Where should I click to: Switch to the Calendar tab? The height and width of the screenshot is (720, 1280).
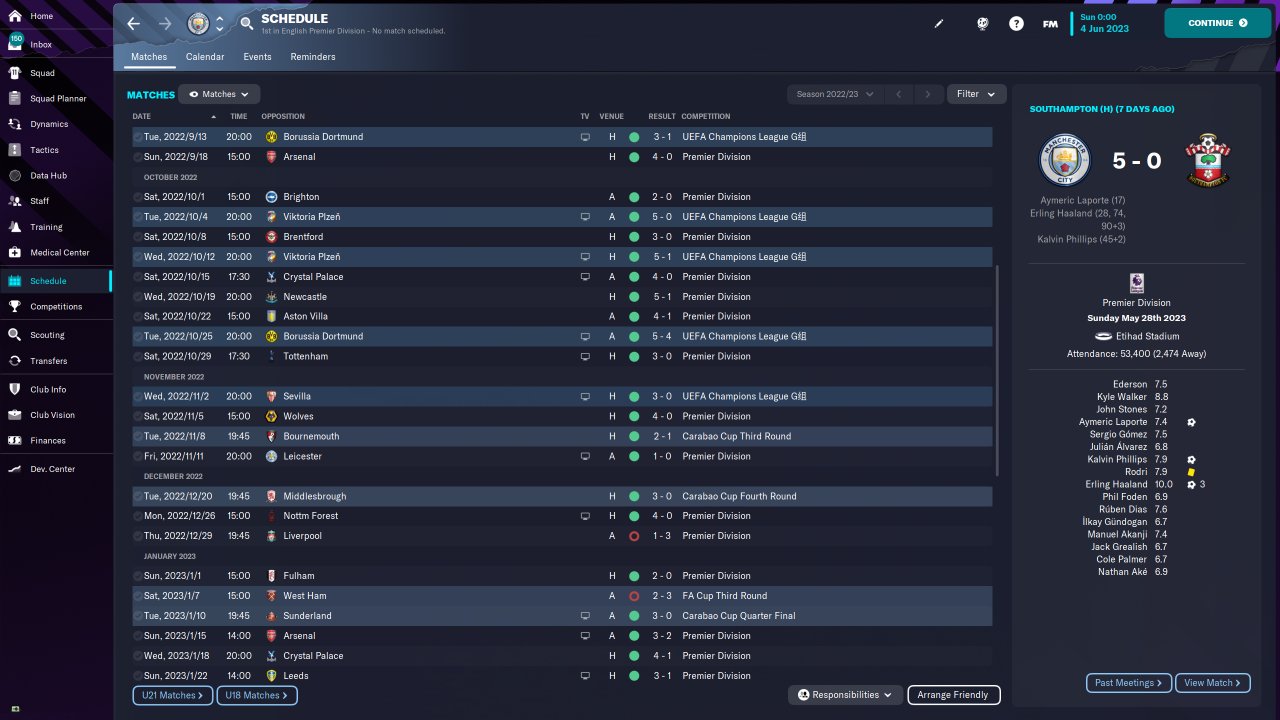click(x=205, y=57)
